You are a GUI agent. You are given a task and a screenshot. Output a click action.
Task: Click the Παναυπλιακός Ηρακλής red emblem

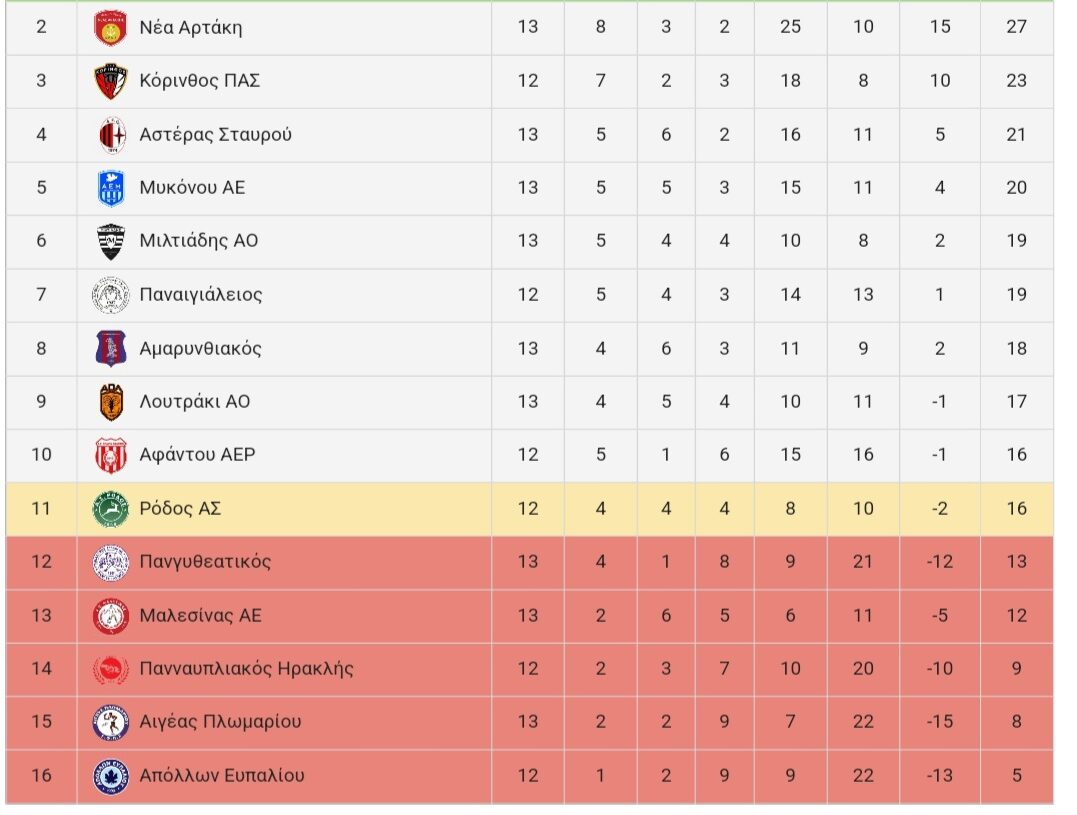point(110,669)
